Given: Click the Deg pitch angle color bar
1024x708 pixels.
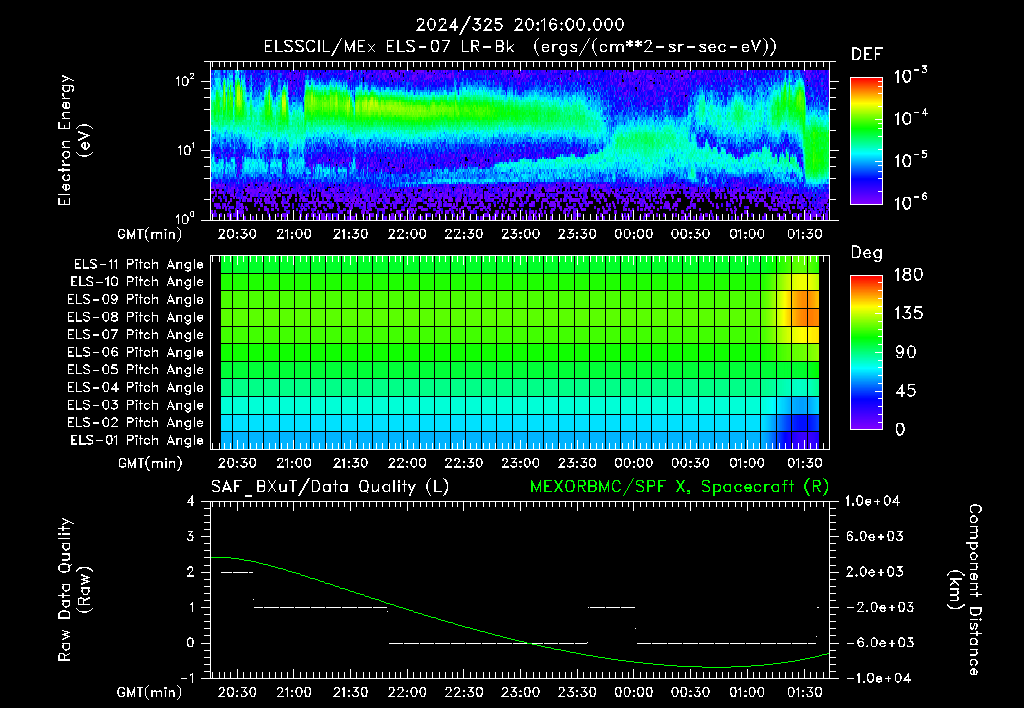Looking at the screenshot, I should [x=866, y=352].
